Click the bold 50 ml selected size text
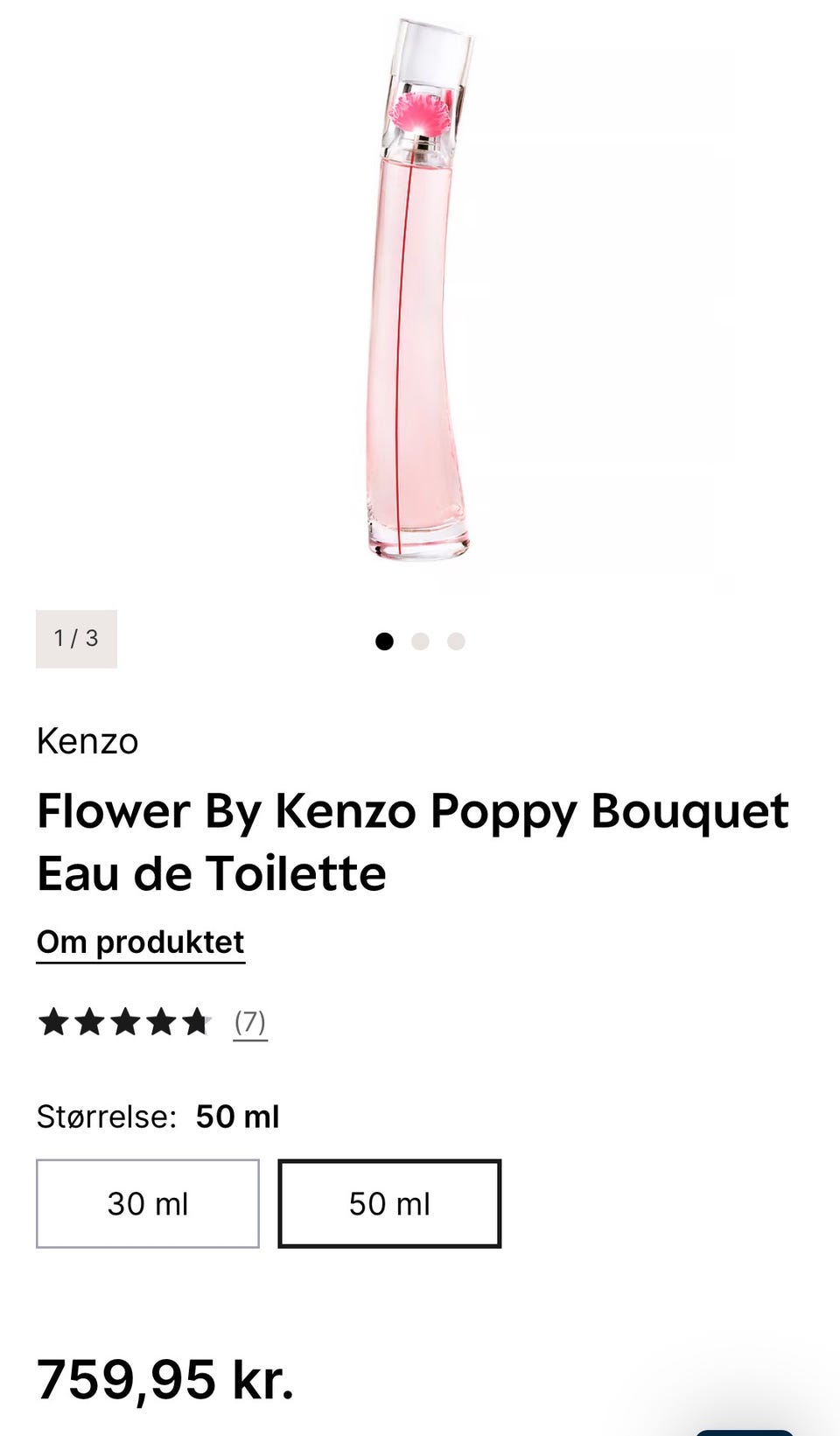Viewport: 840px width, 1436px height. coord(237,1117)
